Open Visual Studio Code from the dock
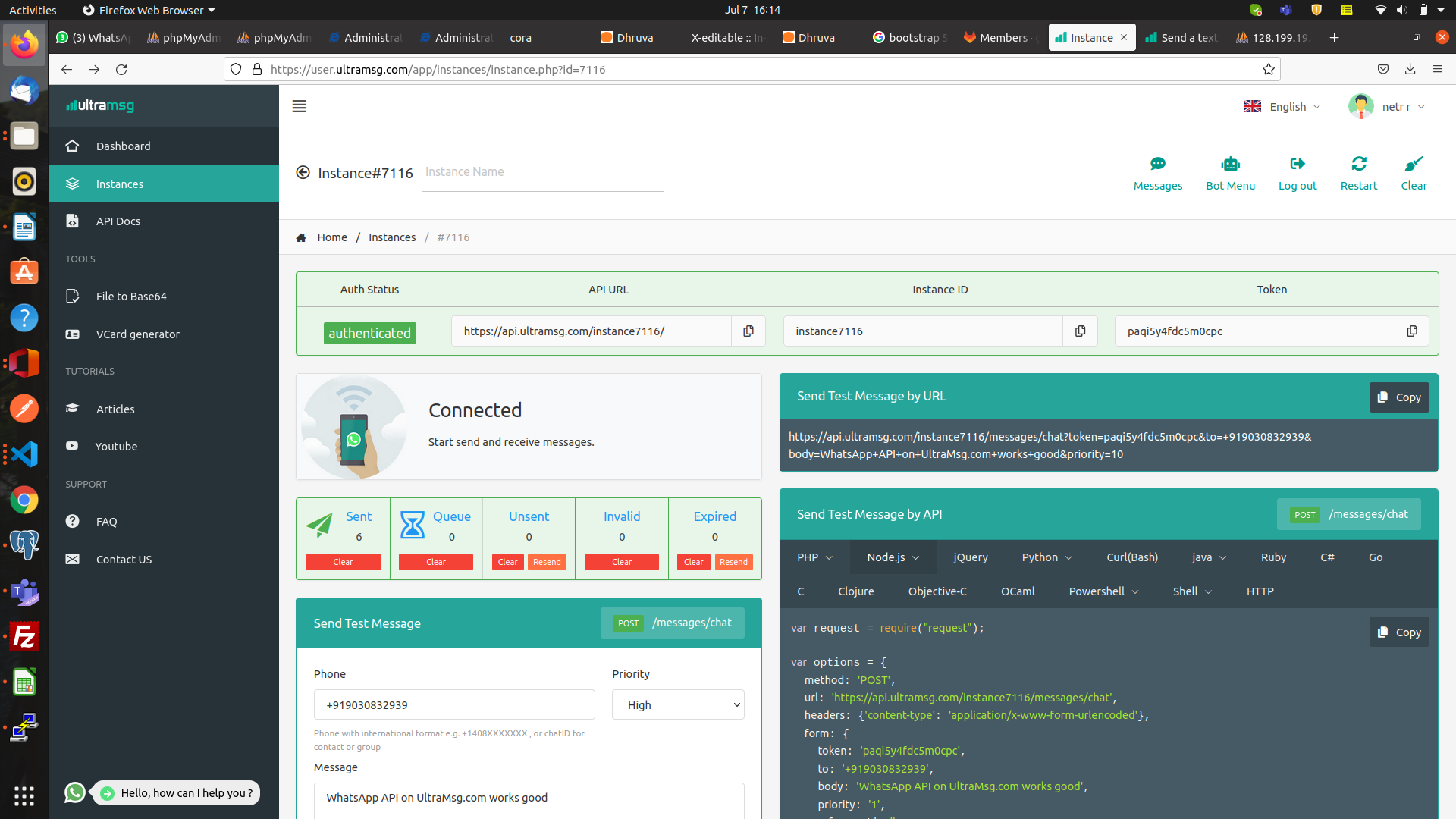 click(24, 454)
